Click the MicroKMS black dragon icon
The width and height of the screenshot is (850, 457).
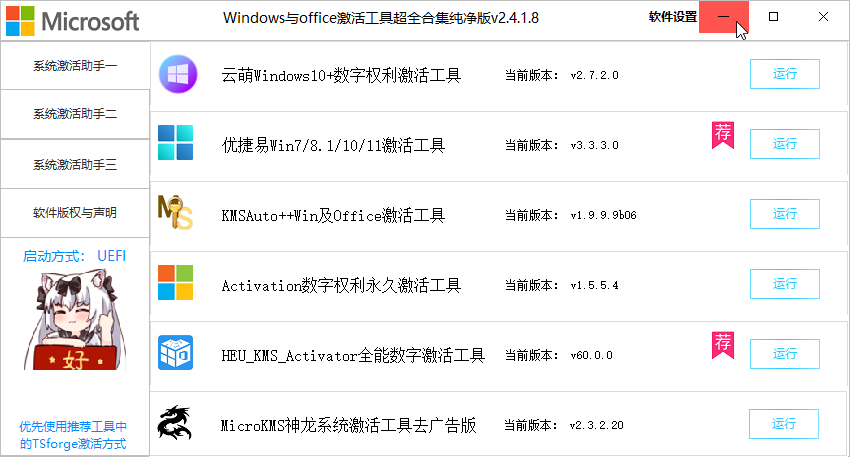tap(175, 422)
